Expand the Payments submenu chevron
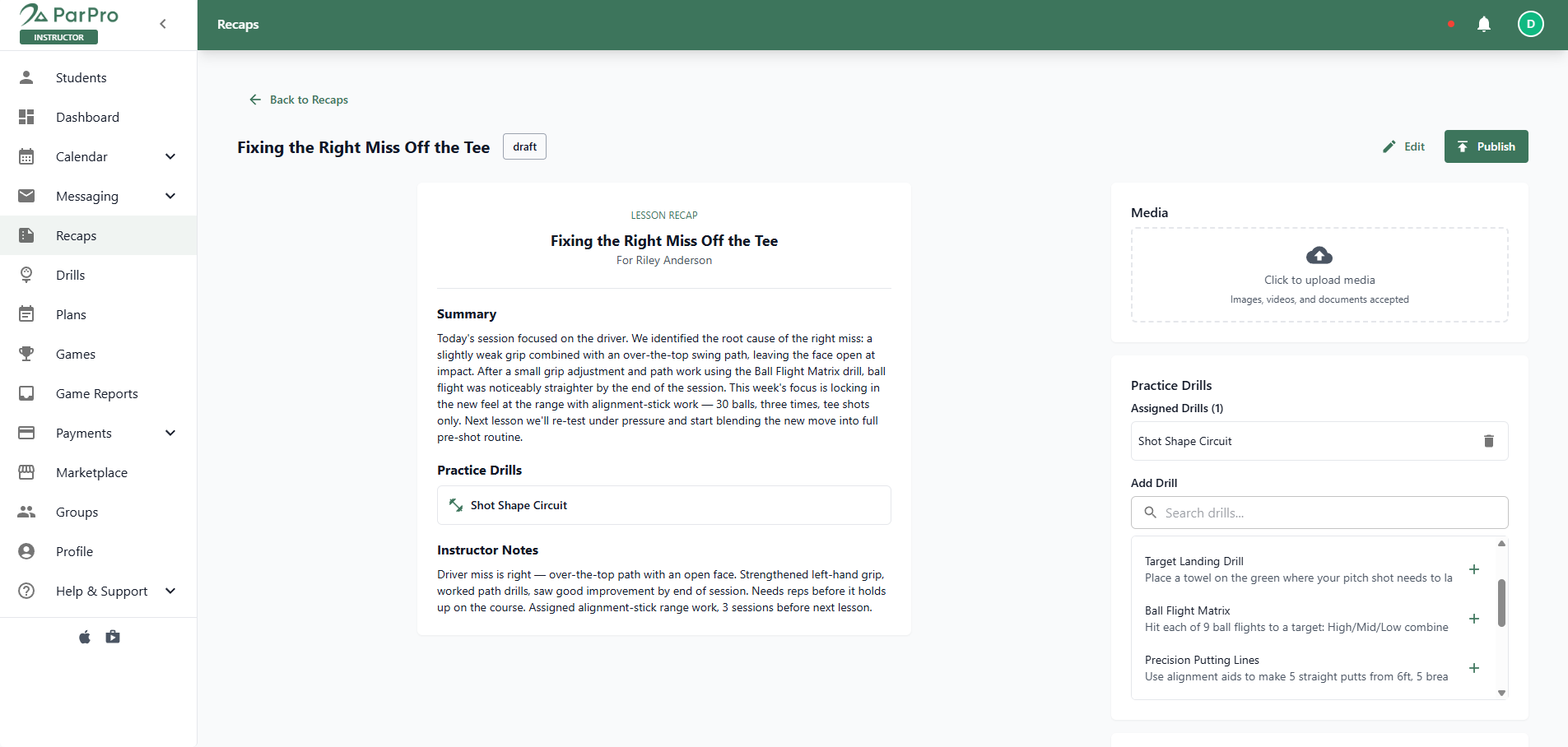 pos(170,433)
